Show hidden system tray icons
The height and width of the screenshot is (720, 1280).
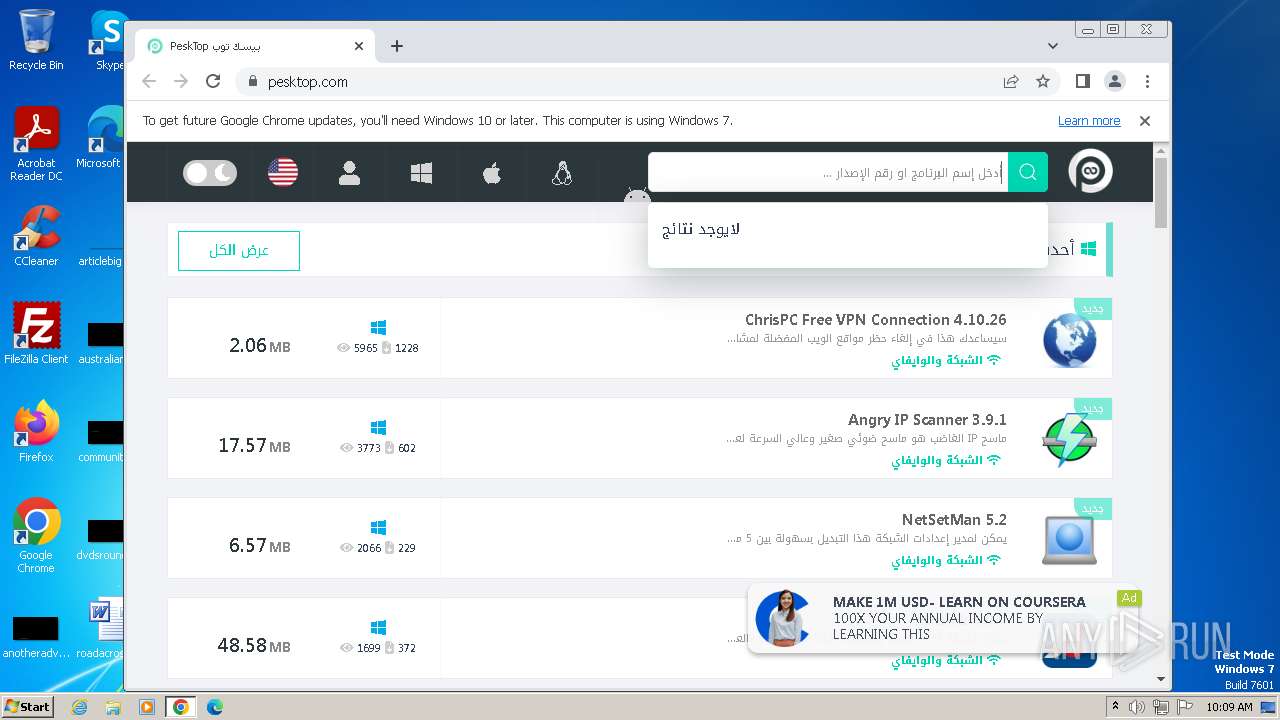click(1115, 707)
